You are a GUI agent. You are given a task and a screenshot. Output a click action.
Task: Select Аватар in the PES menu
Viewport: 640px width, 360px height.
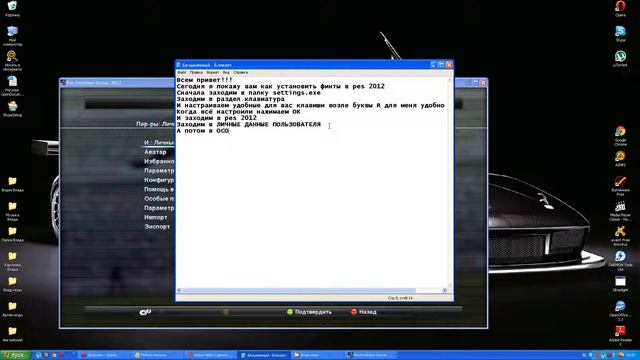click(155, 152)
